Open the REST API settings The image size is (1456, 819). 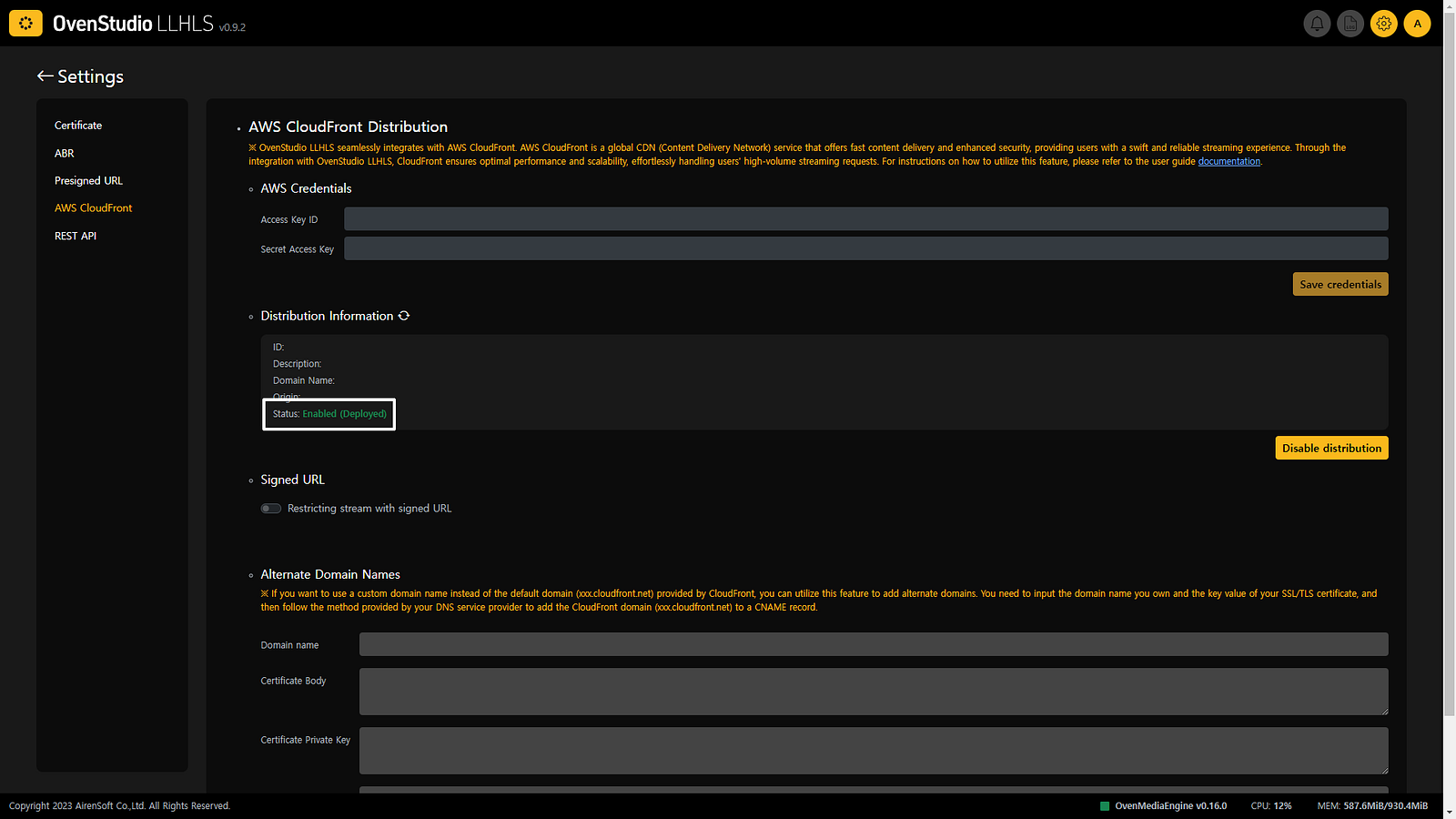(76, 236)
